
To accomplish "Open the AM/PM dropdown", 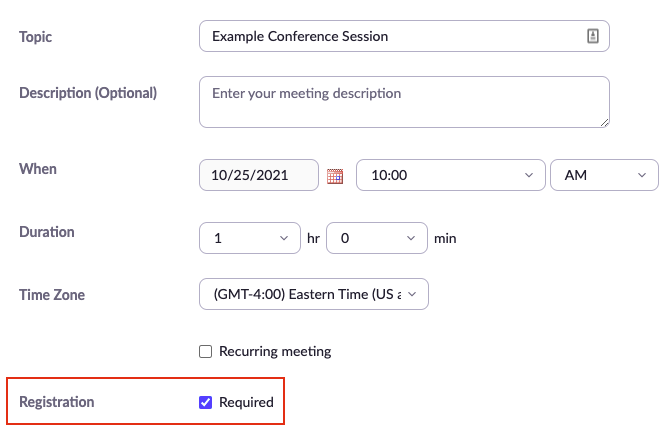I will (x=604, y=175).
